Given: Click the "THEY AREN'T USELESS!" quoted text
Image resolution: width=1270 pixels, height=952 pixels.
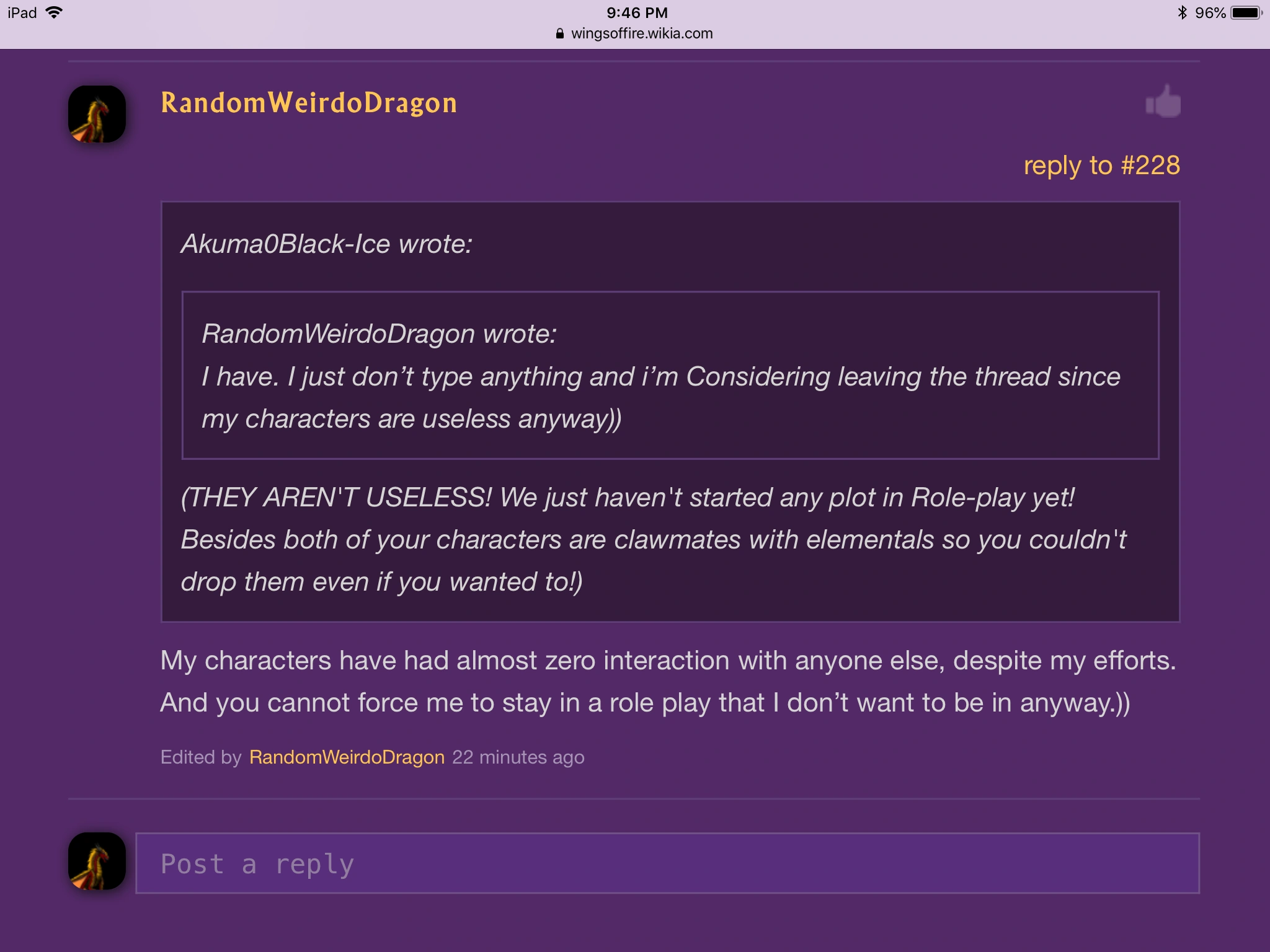Looking at the screenshot, I should pyautogui.click(x=337, y=497).
